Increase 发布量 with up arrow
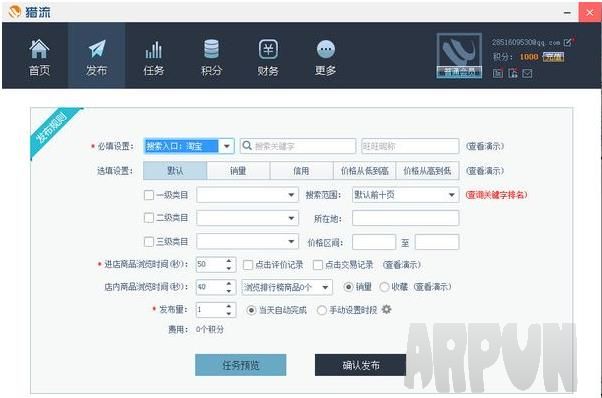Image resolution: width=602 pixels, height=398 pixels. tap(229, 306)
